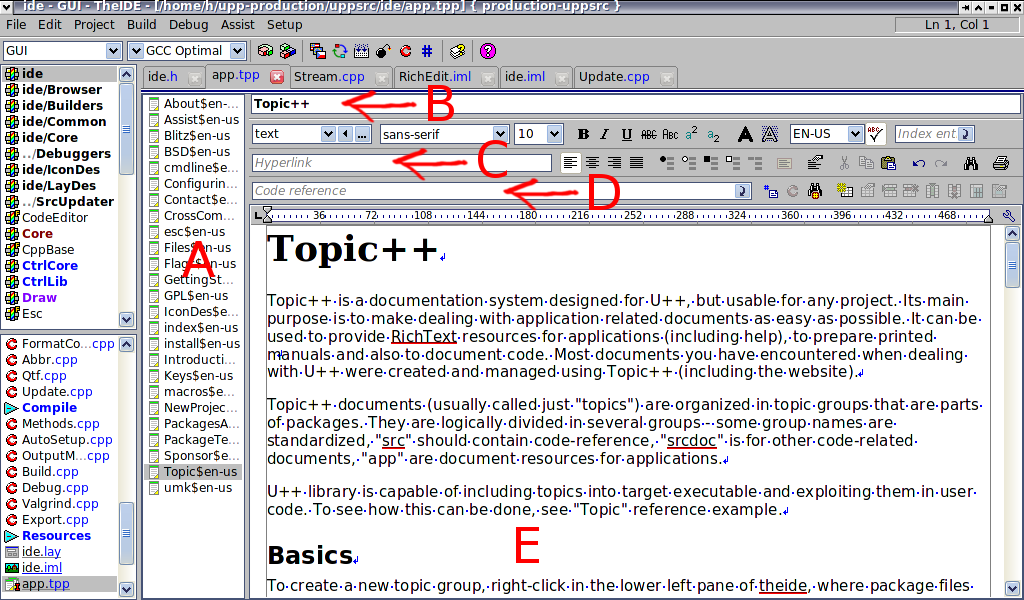This screenshot has height=600, width=1024.
Task: Open the Build menu
Action: coord(141,24)
